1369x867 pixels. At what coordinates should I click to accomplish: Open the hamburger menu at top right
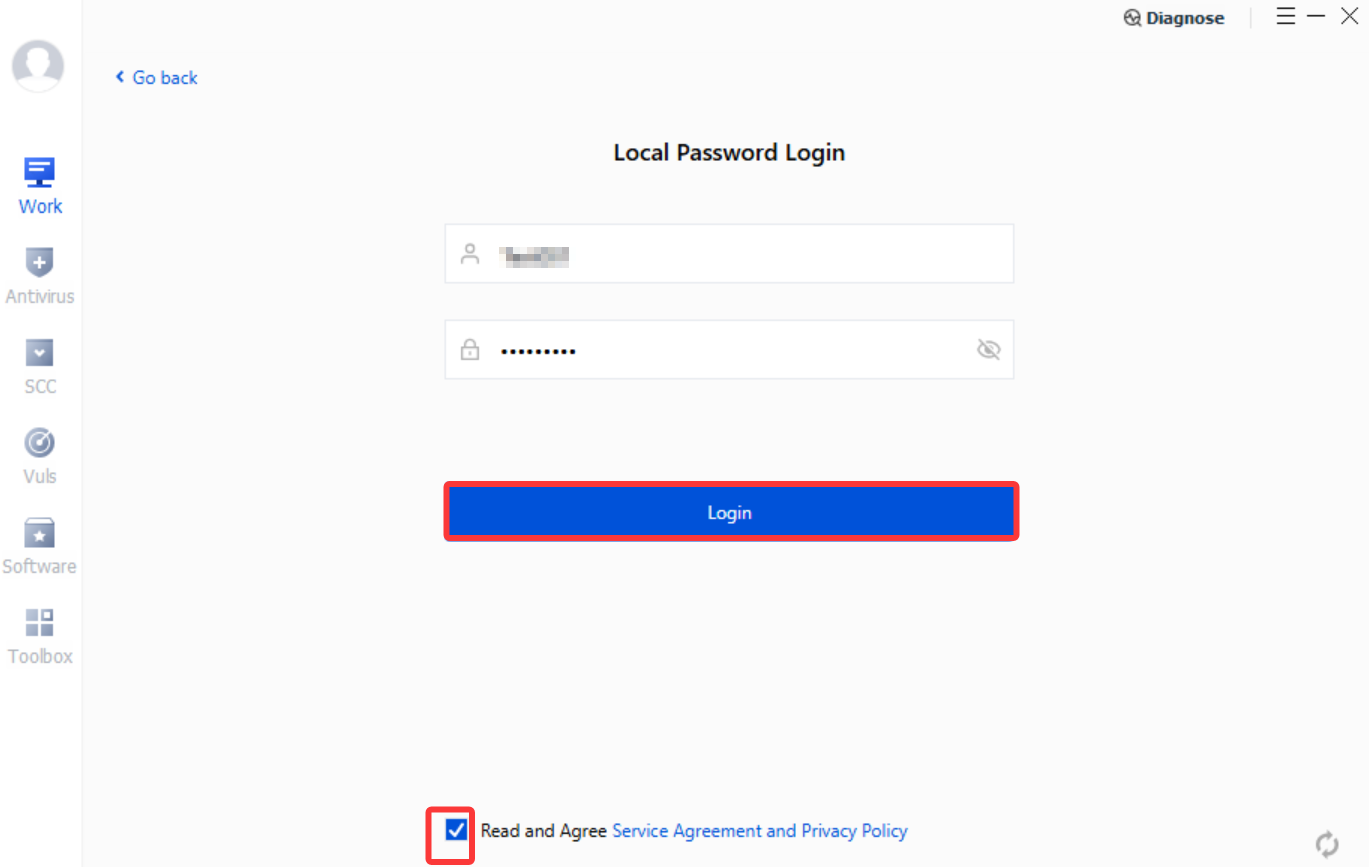point(1286,16)
